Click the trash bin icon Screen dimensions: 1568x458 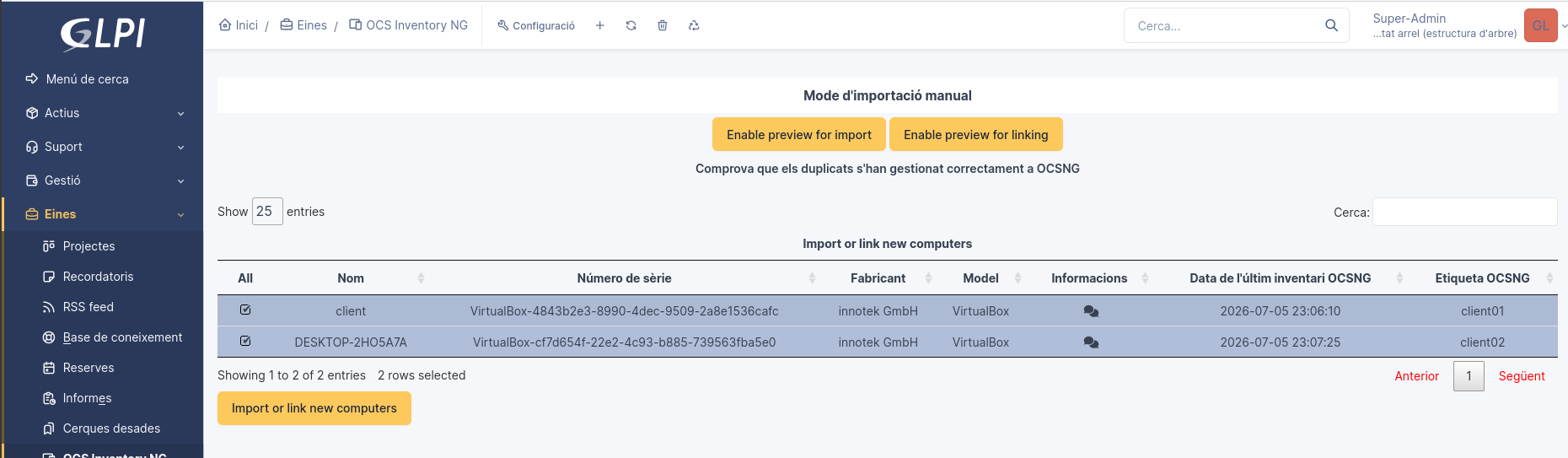coord(663,25)
